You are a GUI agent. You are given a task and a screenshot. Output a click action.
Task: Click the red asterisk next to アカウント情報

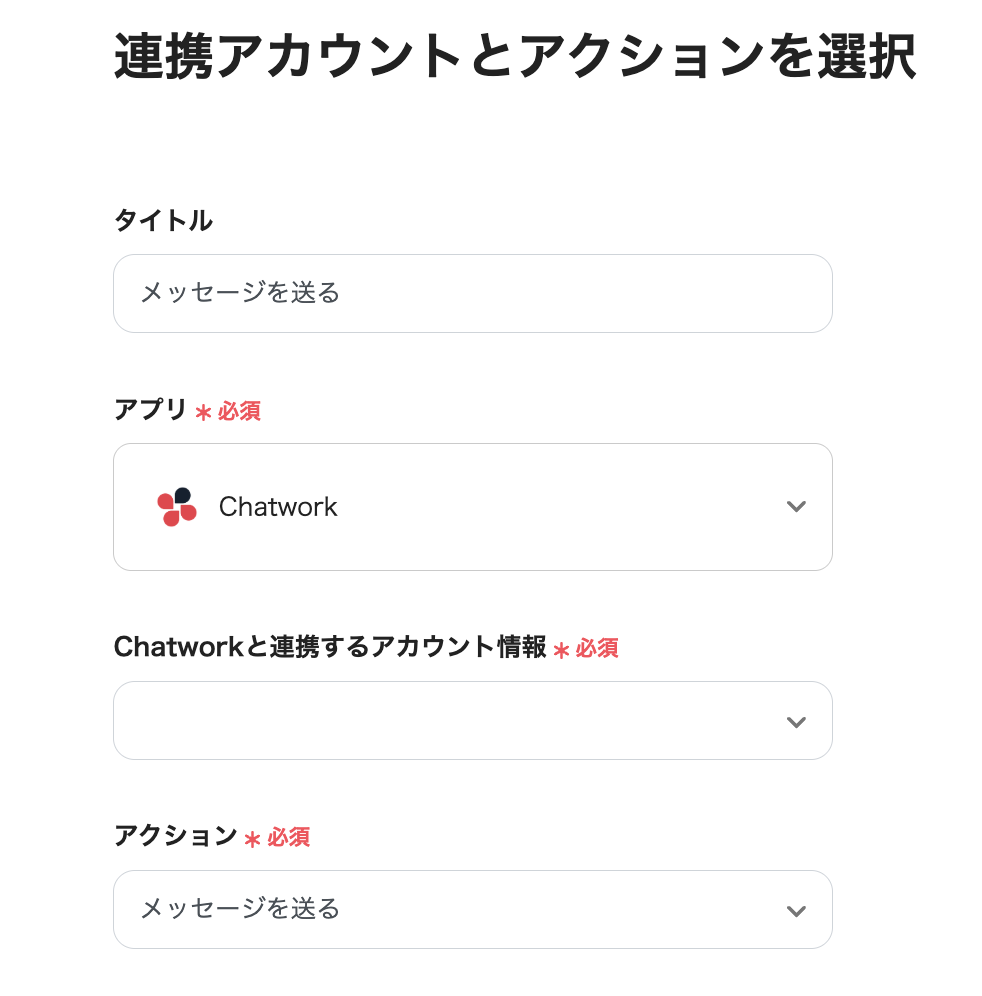coord(561,651)
